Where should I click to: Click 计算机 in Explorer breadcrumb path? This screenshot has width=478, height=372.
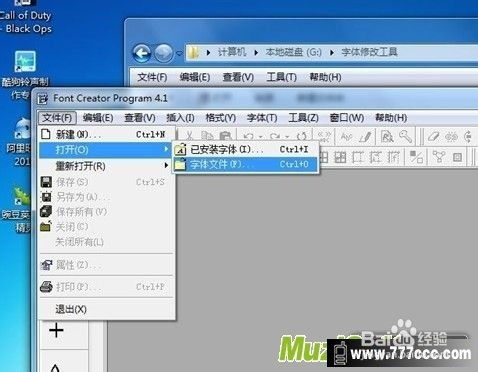pyautogui.click(x=232, y=52)
